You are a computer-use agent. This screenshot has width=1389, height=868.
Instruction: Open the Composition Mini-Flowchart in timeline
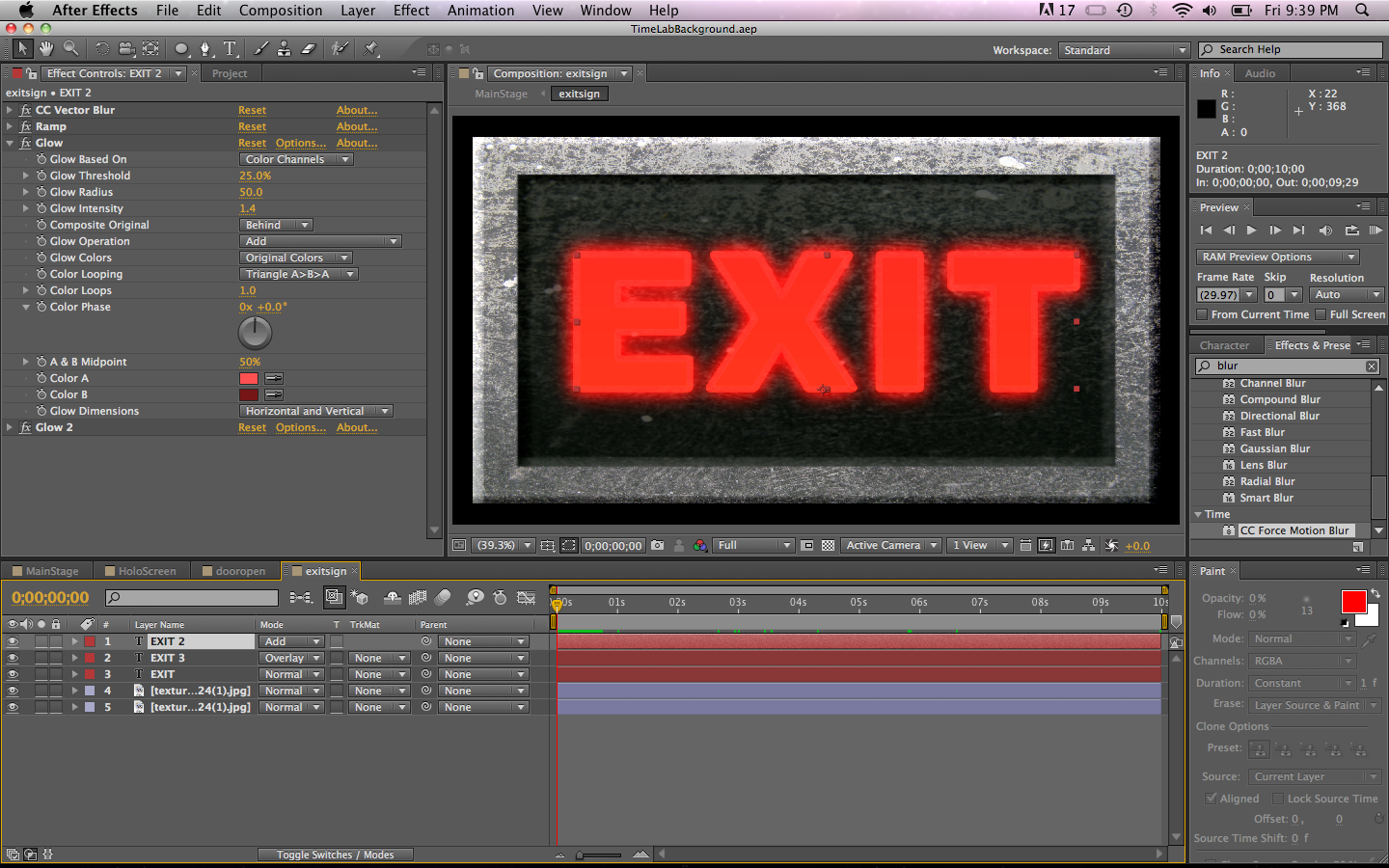coord(300,598)
